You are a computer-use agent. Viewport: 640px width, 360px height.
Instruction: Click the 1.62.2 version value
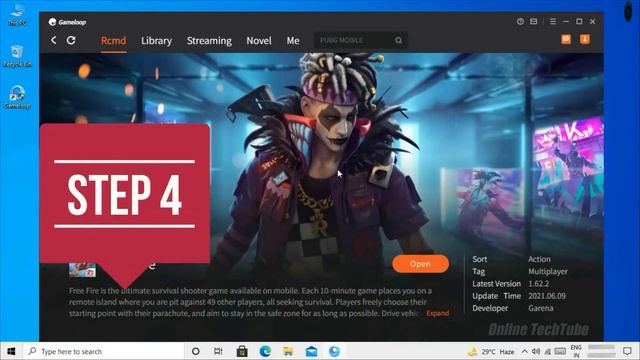click(538, 284)
